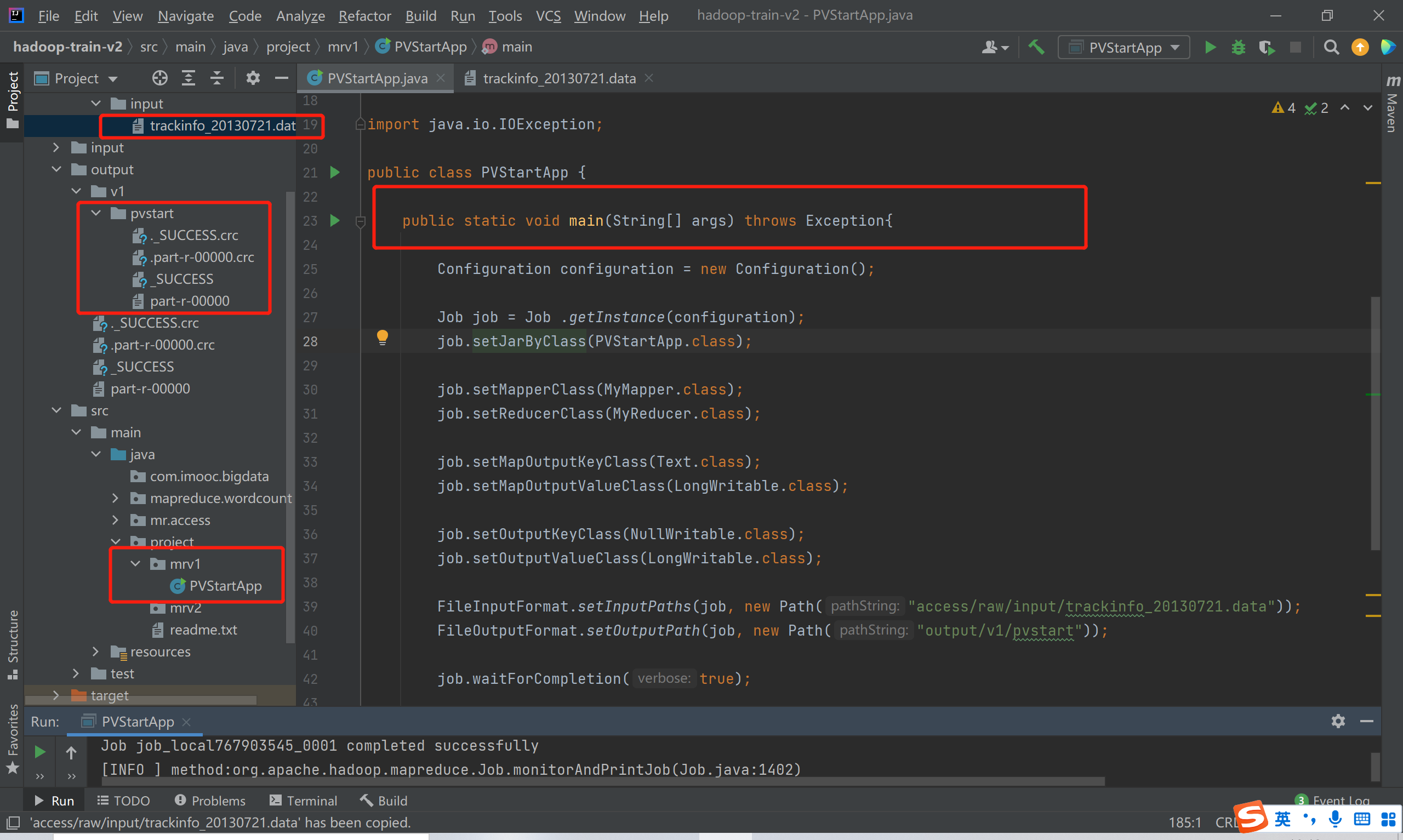The width and height of the screenshot is (1403, 840).
Task: Open the PVStartApp run configuration dropdown
Action: (x=1123, y=48)
